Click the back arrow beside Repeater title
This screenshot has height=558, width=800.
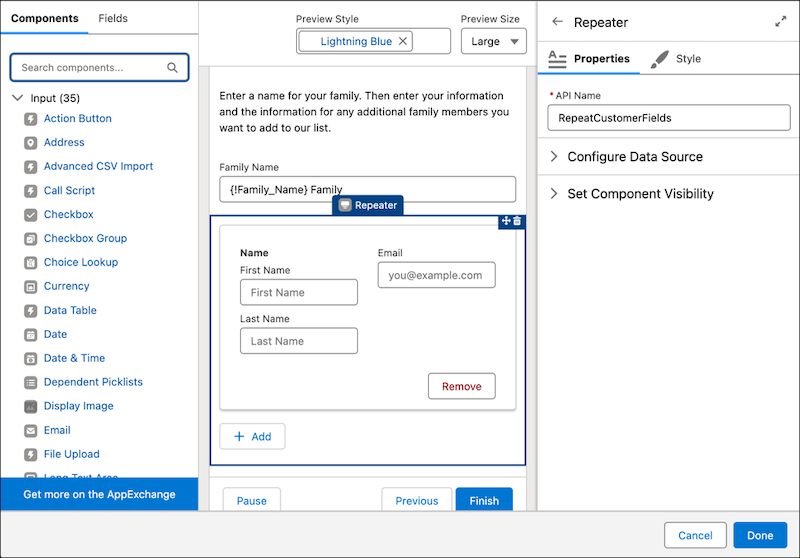coord(558,22)
